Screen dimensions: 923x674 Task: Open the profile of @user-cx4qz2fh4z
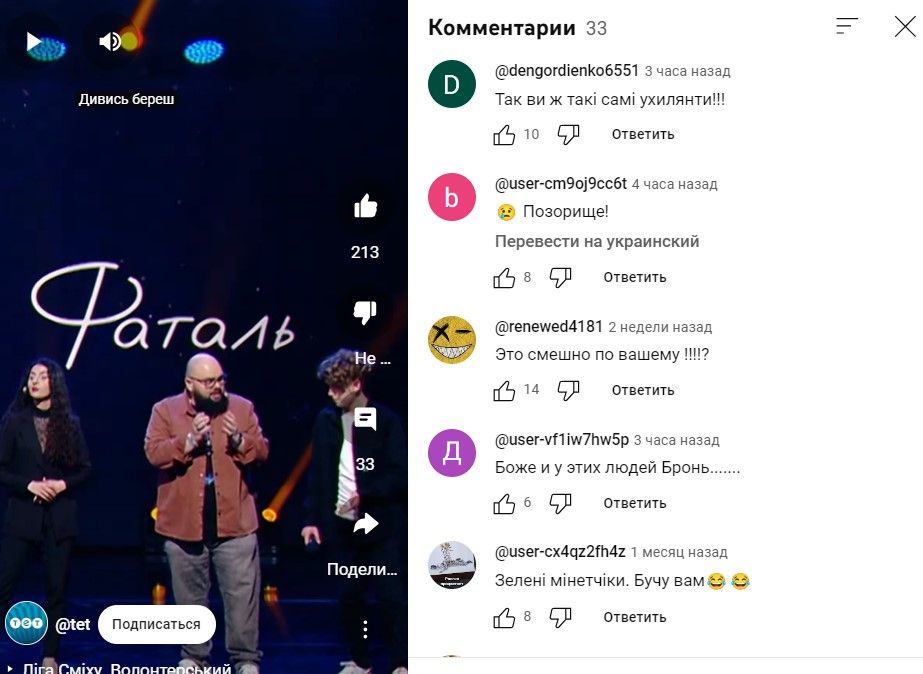pos(560,552)
